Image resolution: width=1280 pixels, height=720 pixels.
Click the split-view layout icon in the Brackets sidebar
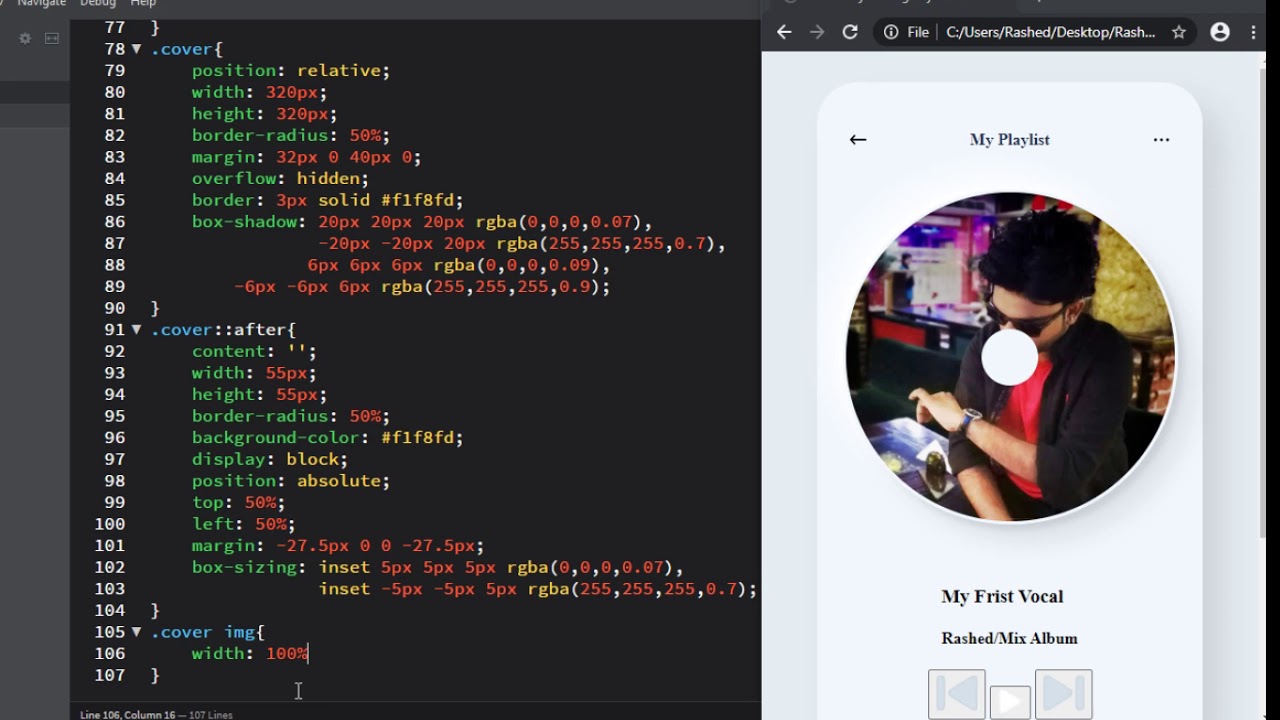[x=52, y=38]
